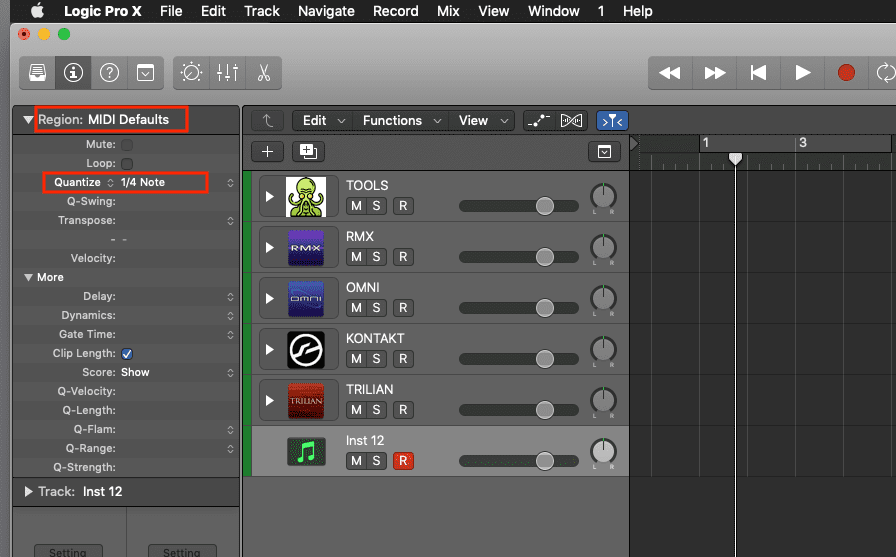Click the red Record transport button

846,73
